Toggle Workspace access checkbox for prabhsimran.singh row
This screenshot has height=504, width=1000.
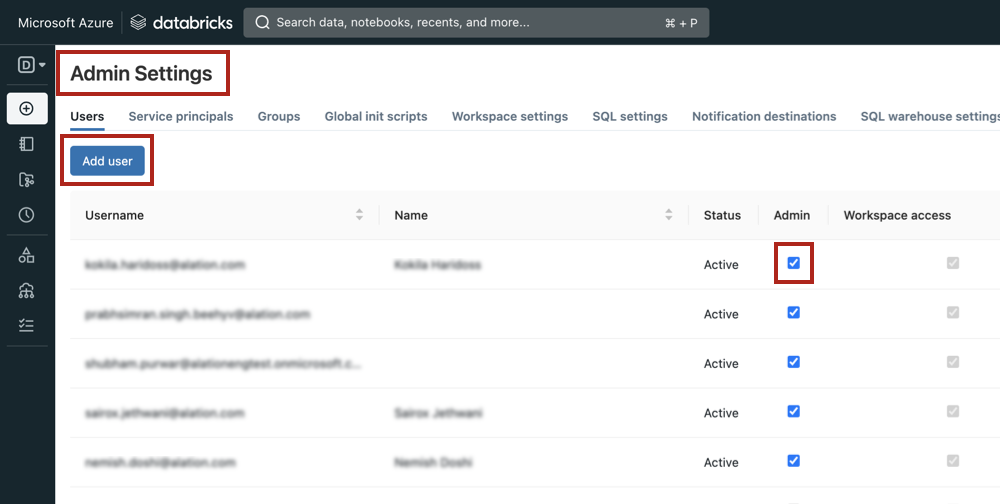953,313
